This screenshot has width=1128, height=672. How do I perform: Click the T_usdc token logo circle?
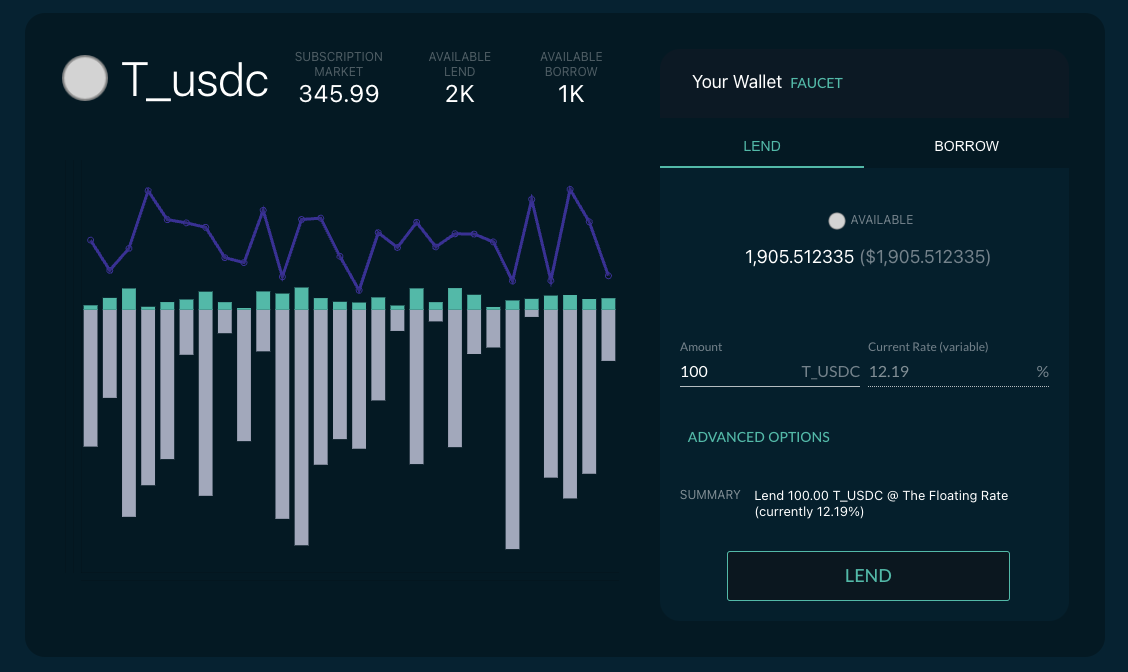point(85,78)
